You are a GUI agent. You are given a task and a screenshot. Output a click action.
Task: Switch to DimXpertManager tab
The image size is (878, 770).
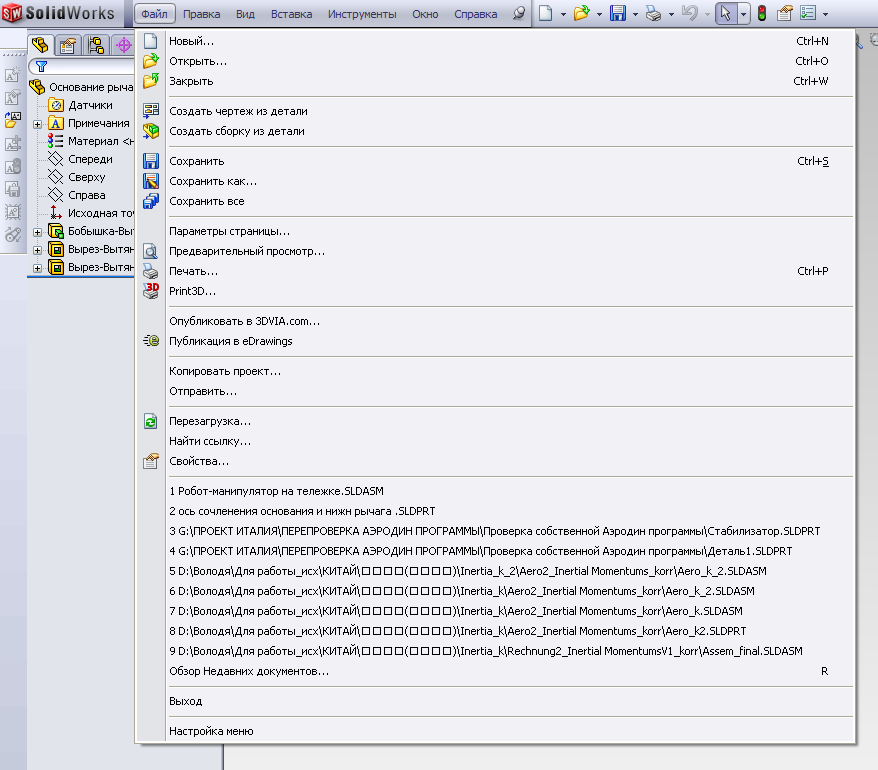click(123, 45)
